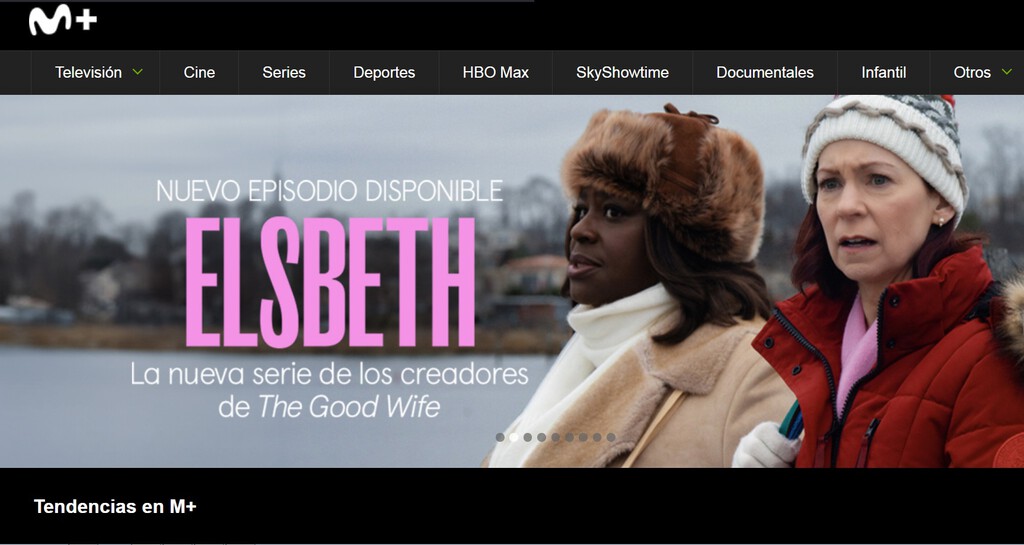
Task: Click the Movistar Plus+ logo
Action: [x=63, y=20]
